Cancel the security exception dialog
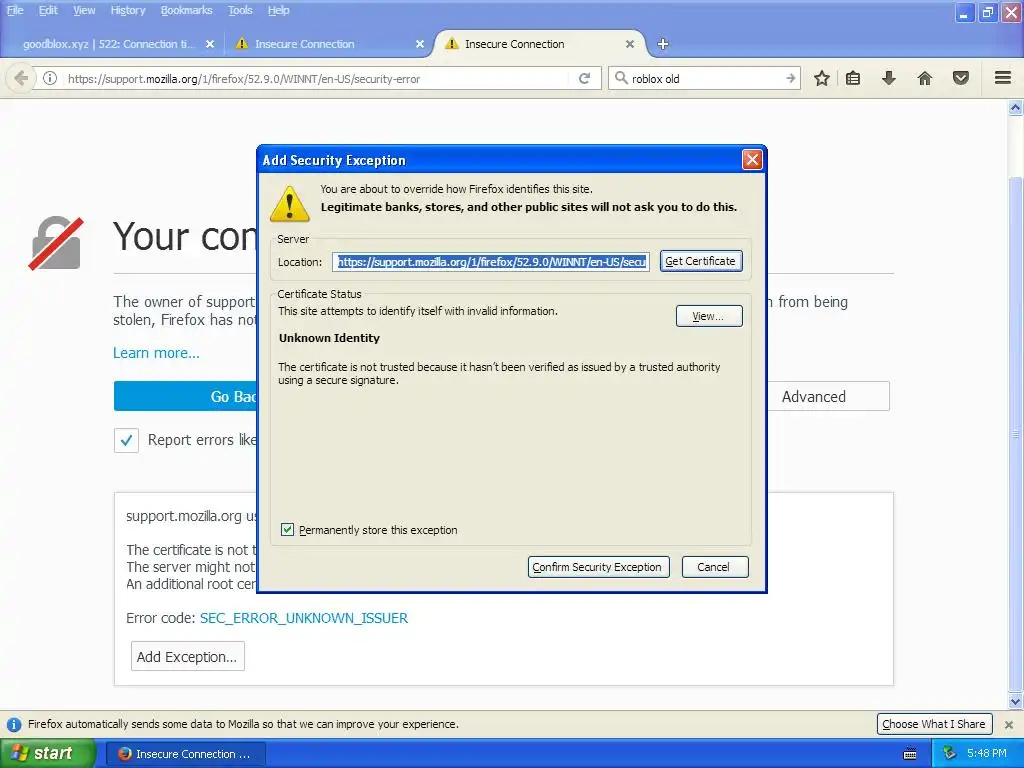1024x768 pixels. coord(714,567)
